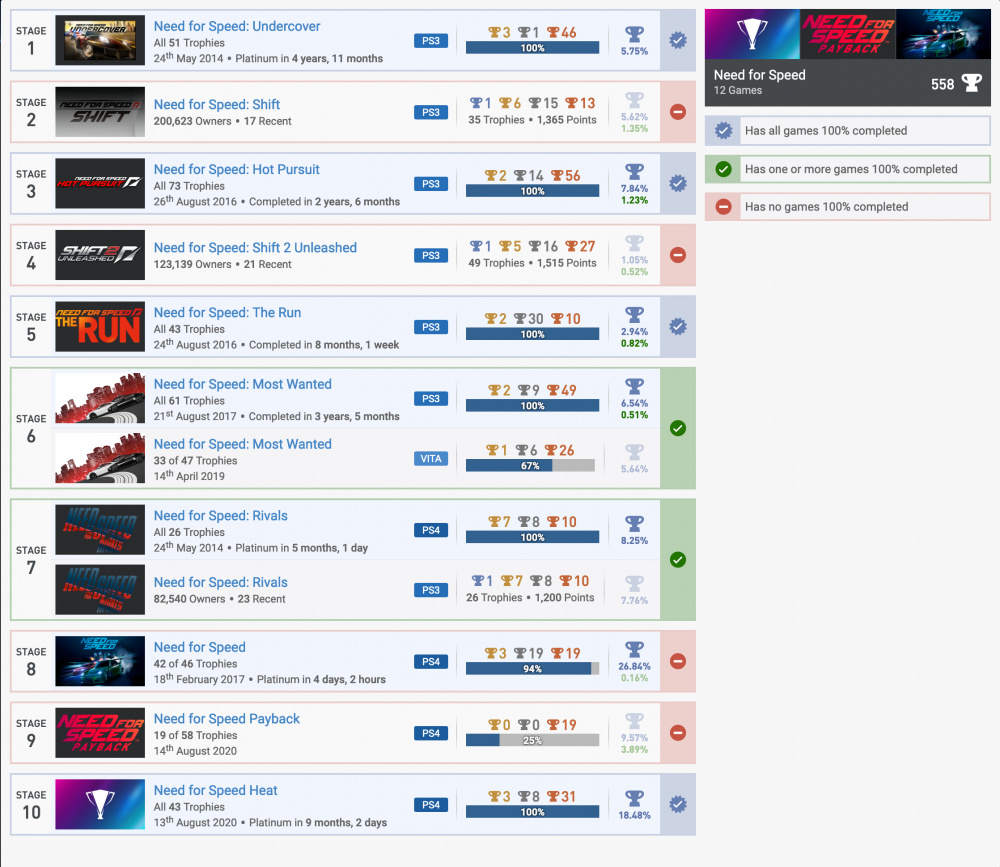Open Need for Speed: Shift 2 Unleashed
This screenshot has width=1000, height=867.
pos(255,248)
